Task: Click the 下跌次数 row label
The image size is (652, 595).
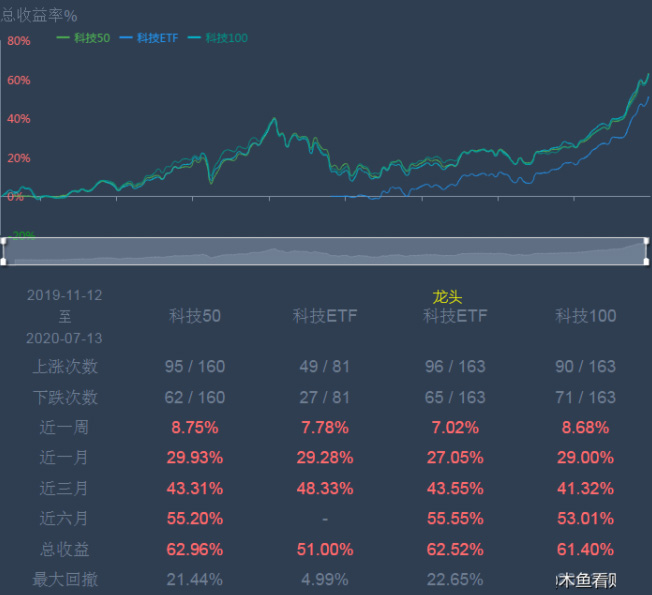Action: click(64, 397)
